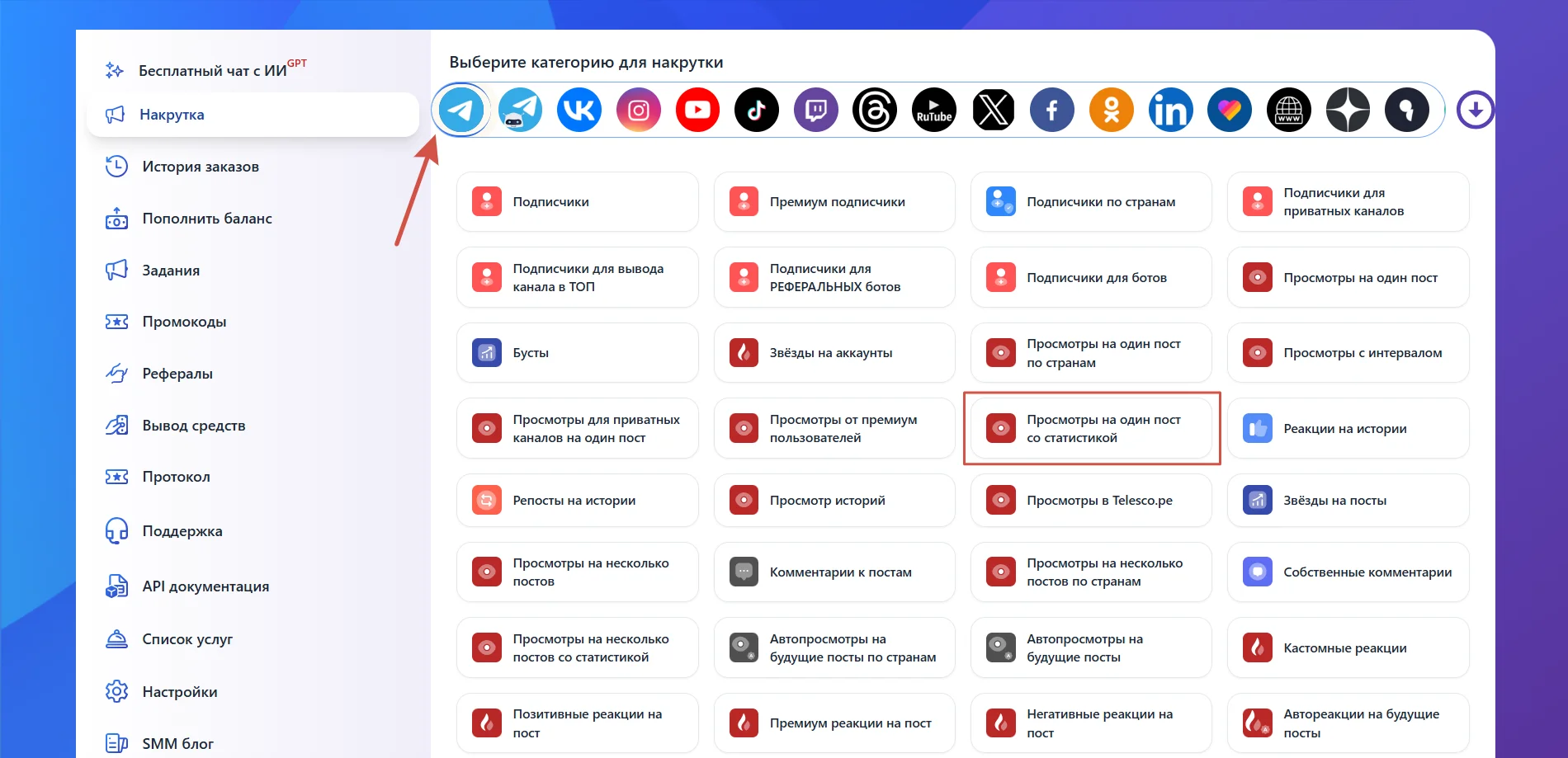Pick the TikTok category icon
The height and width of the screenshot is (758, 1568).
[x=757, y=110]
